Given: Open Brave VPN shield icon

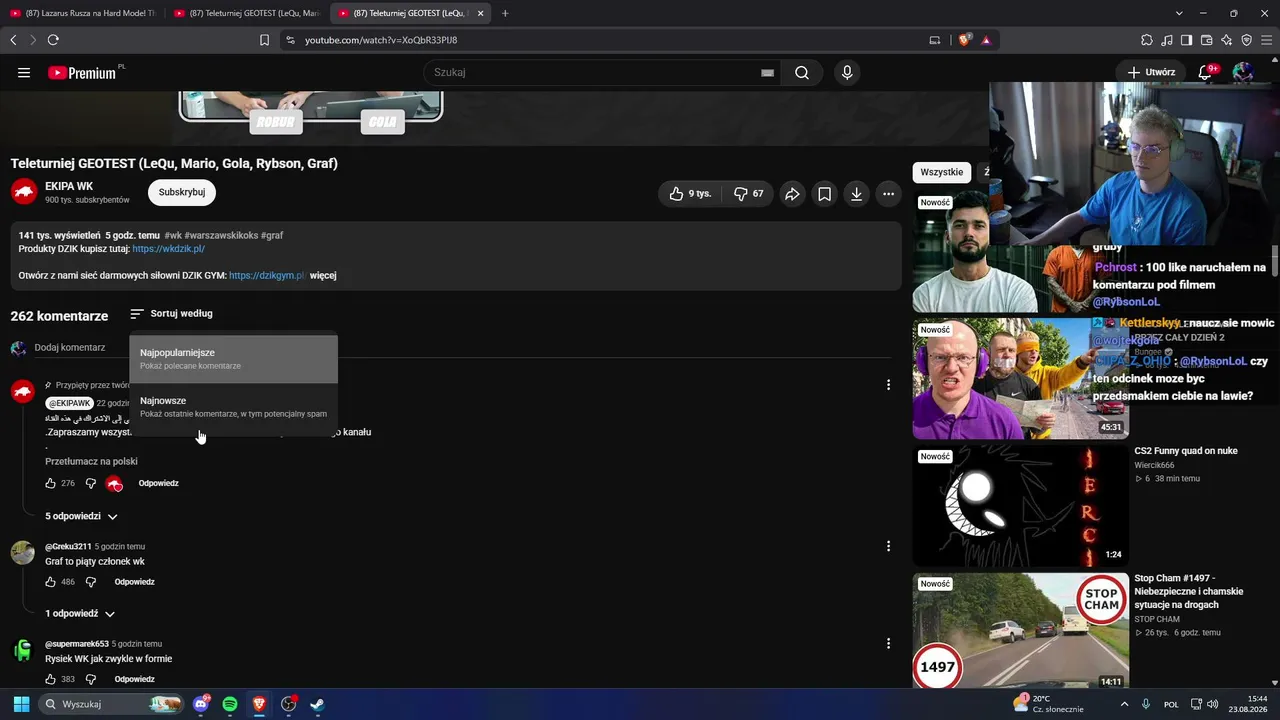Looking at the screenshot, I should pos(1247,40).
